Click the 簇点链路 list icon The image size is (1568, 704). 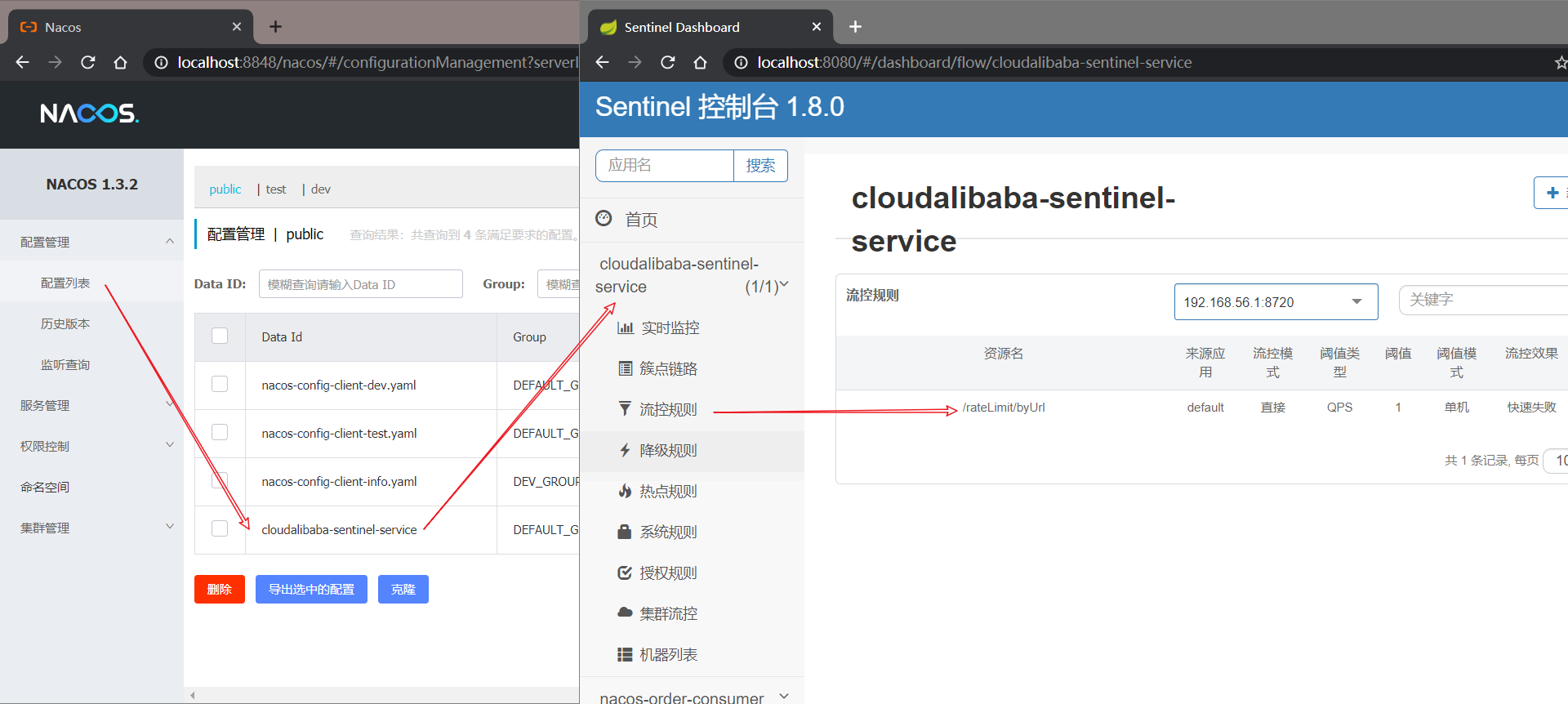(x=626, y=368)
